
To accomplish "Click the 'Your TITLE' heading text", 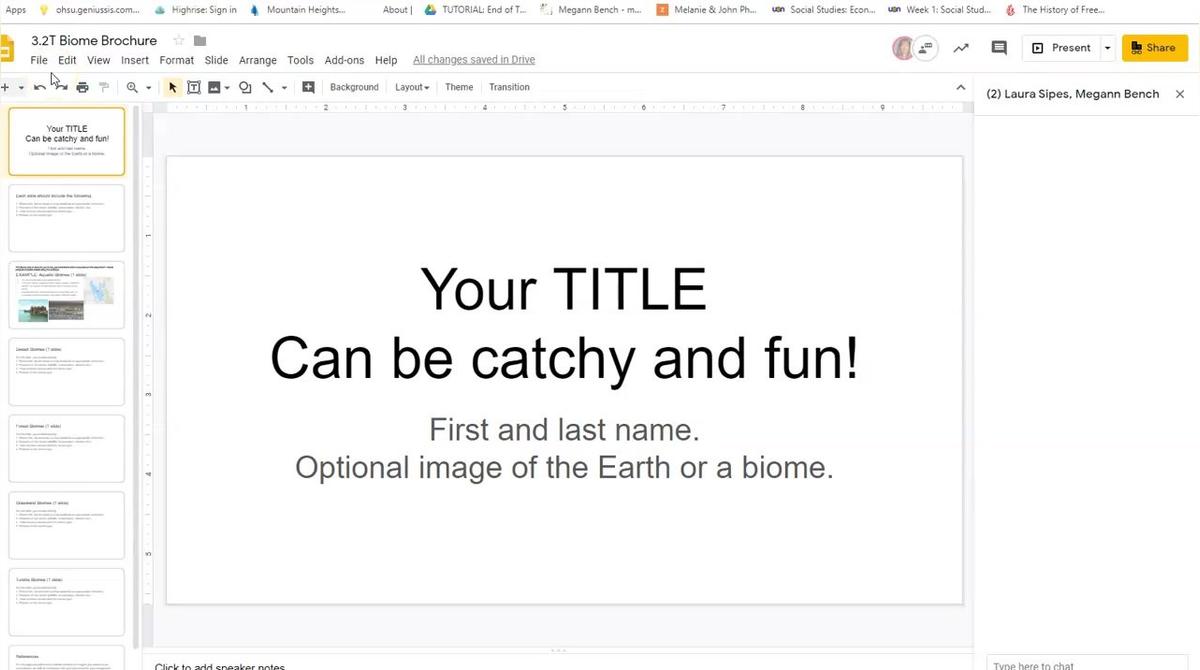I will click(564, 290).
